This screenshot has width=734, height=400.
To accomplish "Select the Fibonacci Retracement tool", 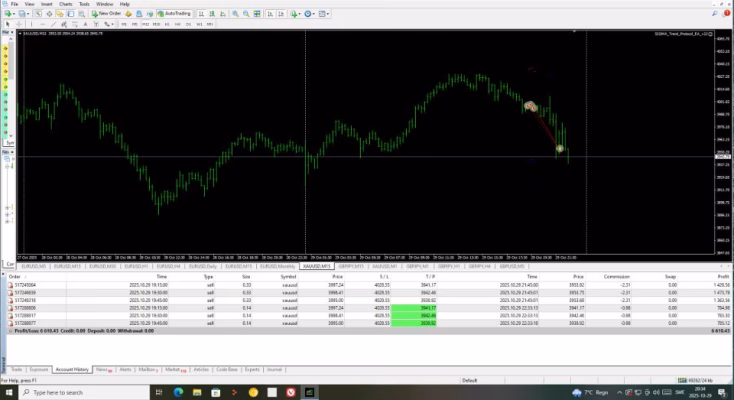I will click(75, 24).
